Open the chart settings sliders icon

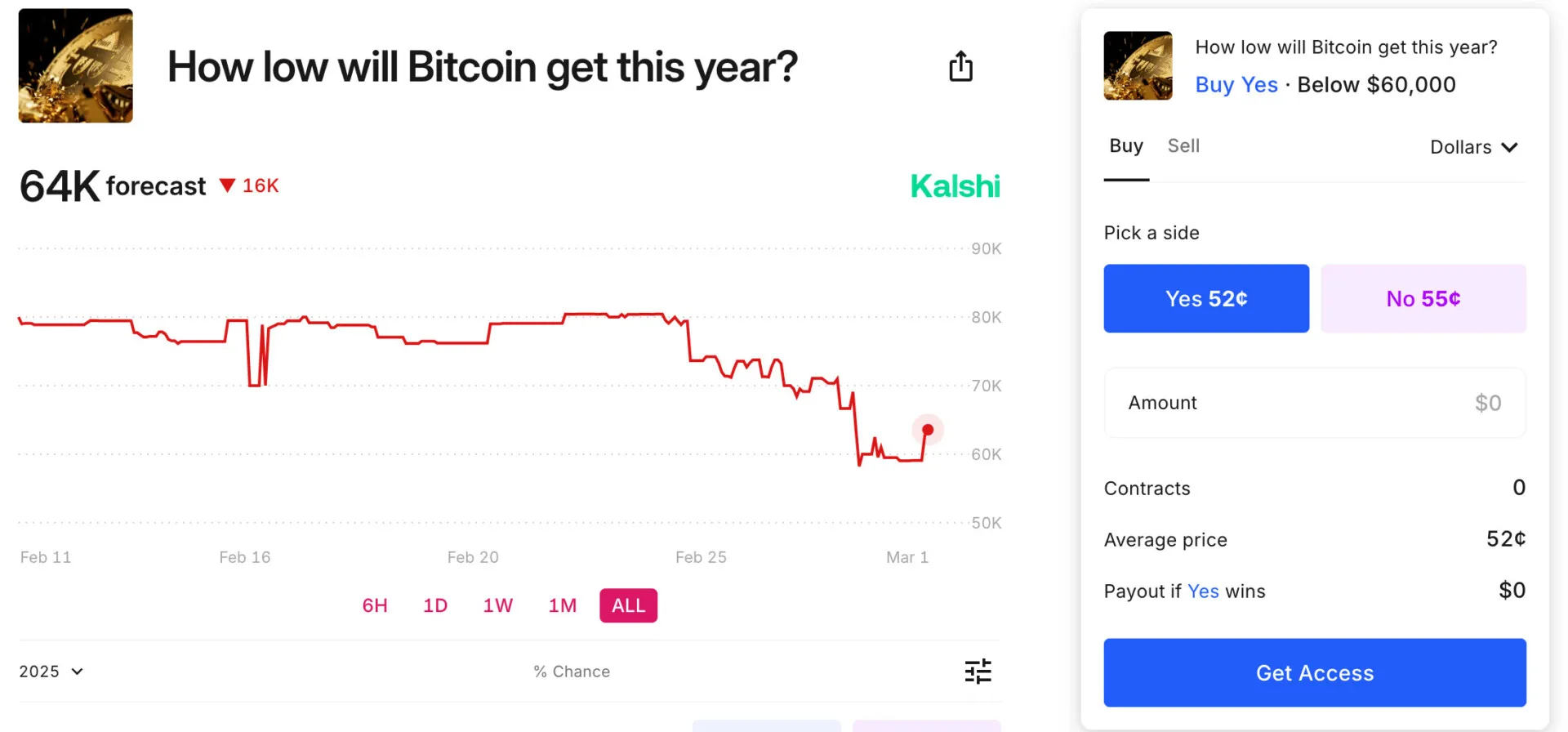(978, 671)
